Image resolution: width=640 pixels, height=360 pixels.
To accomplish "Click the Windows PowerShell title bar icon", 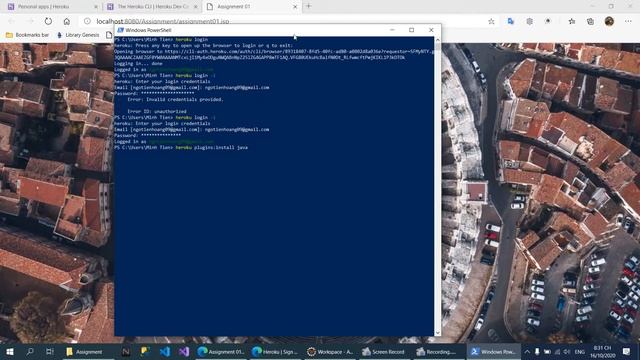I will [120, 30].
